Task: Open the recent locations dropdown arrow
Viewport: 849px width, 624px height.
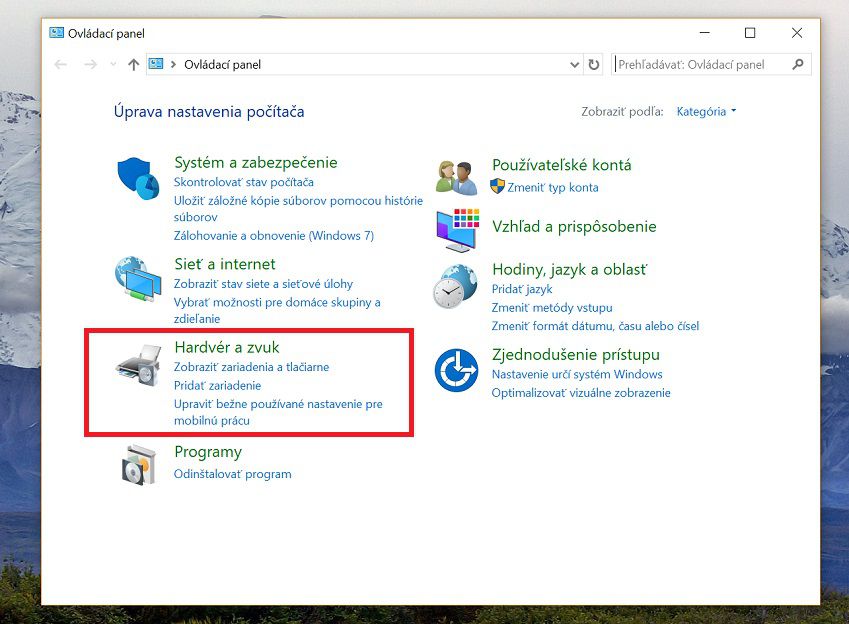Action: tap(113, 64)
